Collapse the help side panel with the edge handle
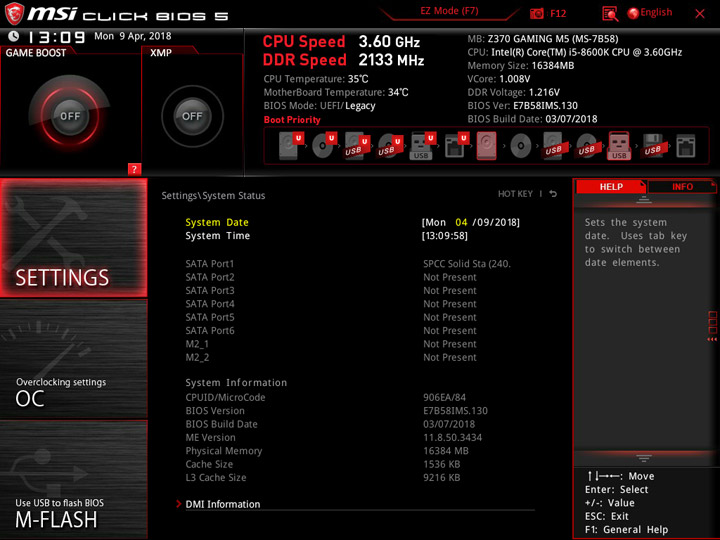The width and height of the screenshot is (720, 540). coord(712,326)
